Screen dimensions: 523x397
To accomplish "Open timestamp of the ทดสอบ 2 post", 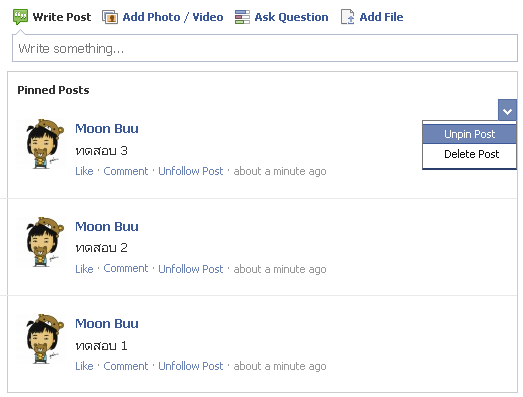I will point(280,269).
